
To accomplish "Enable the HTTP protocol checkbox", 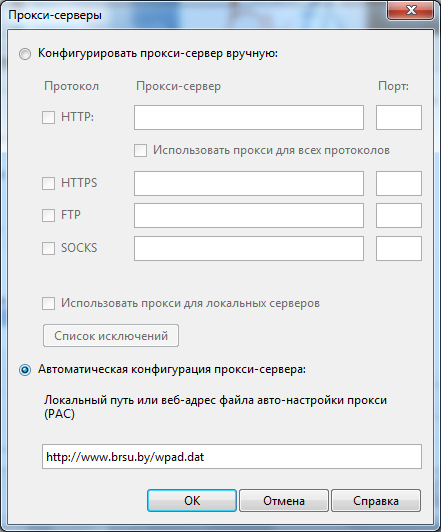I will click(49, 118).
